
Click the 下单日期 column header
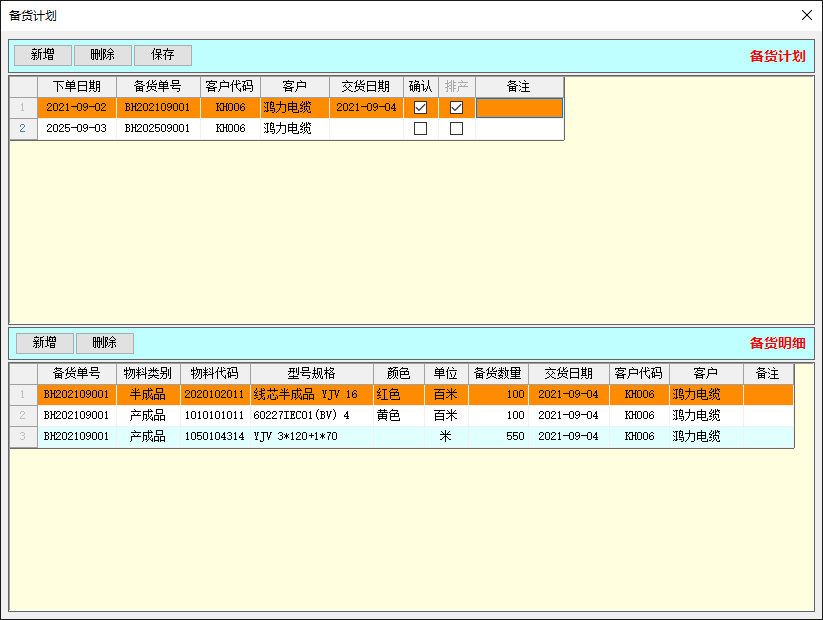[x=77, y=87]
